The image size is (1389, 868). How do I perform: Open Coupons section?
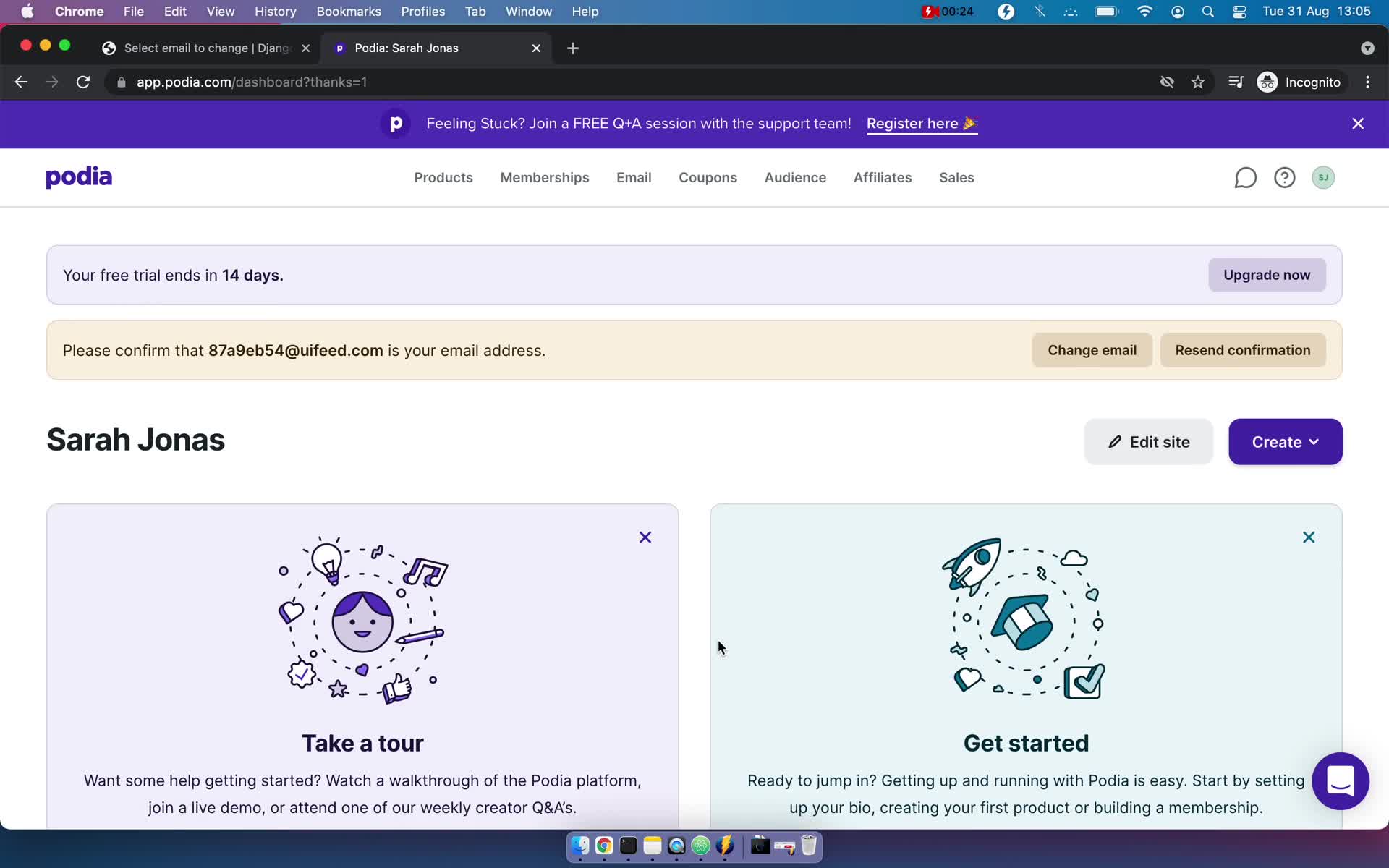click(x=708, y=177)
